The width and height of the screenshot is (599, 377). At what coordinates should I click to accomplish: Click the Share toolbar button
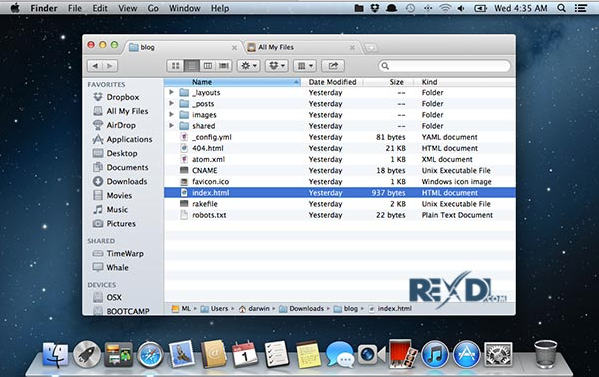pyautogui.click(x=333, y=66)
